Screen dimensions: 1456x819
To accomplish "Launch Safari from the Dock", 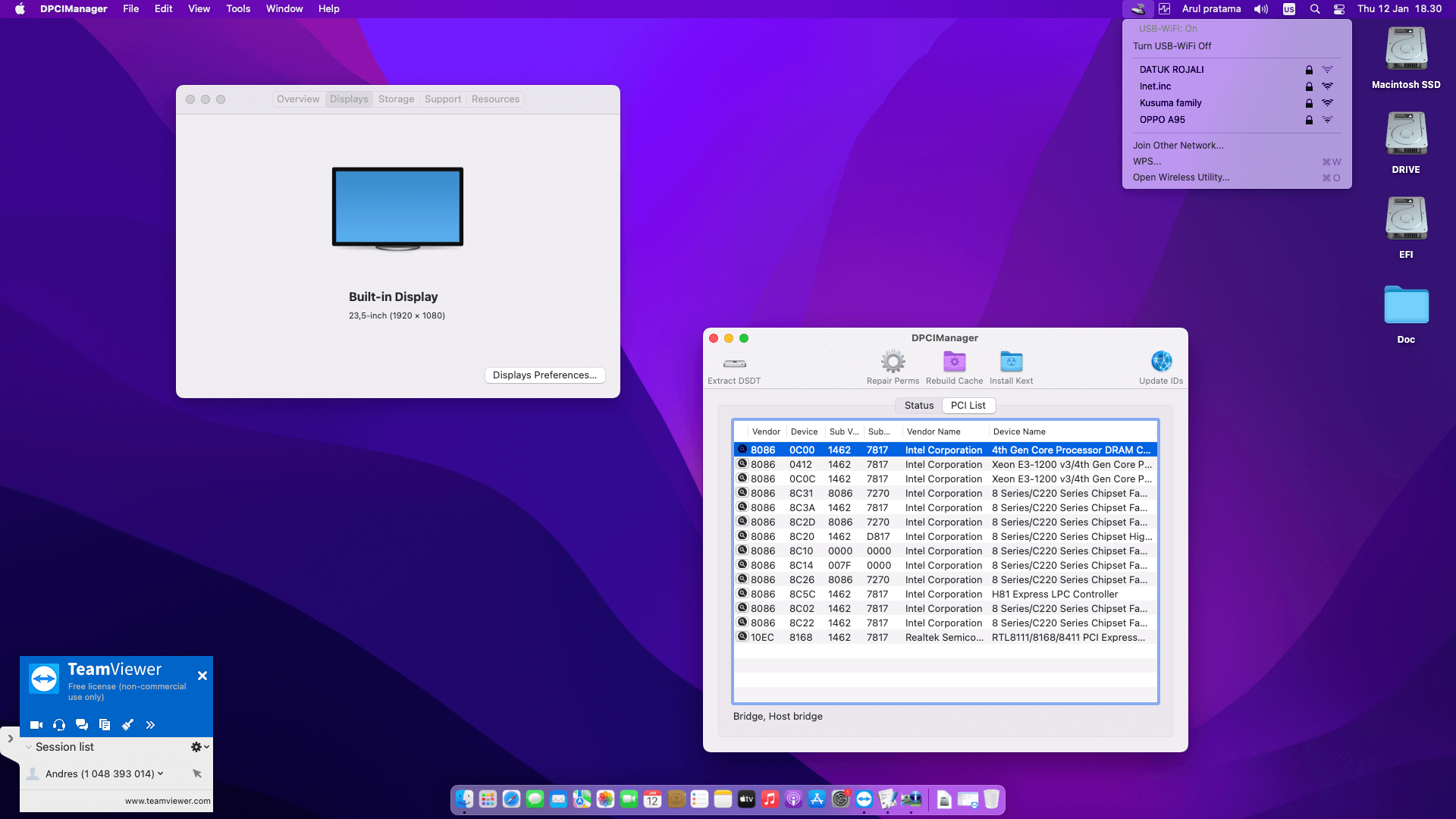I will pos(511,799).
